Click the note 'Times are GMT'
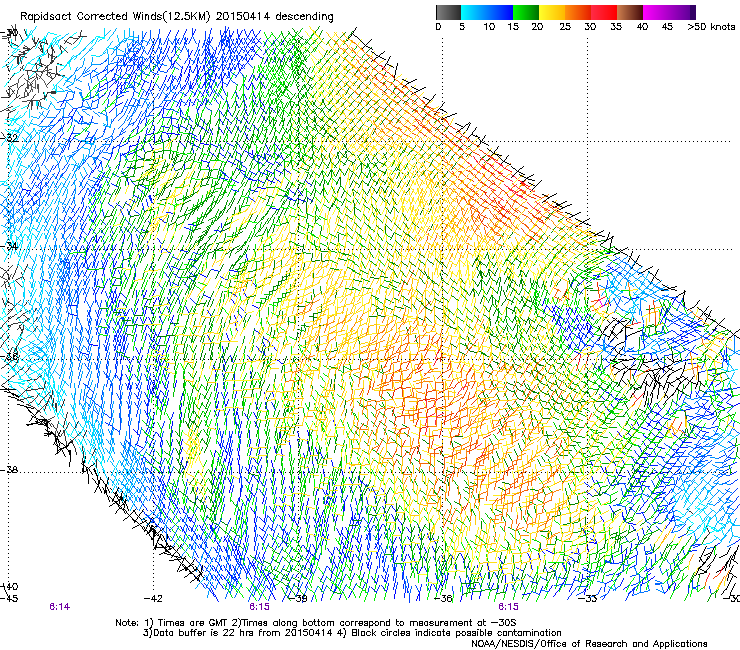This screenshot has width=740, height=650. click(192, 623)
